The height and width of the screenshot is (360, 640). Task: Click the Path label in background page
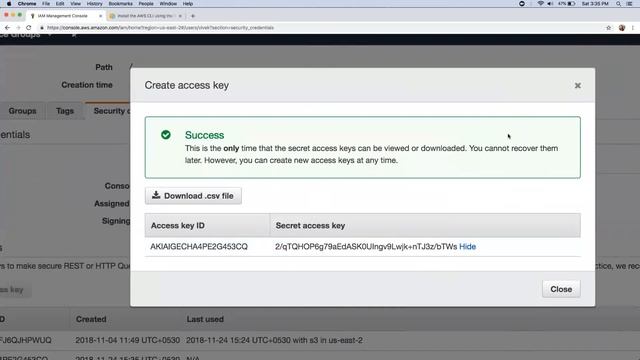click(104, 67)
